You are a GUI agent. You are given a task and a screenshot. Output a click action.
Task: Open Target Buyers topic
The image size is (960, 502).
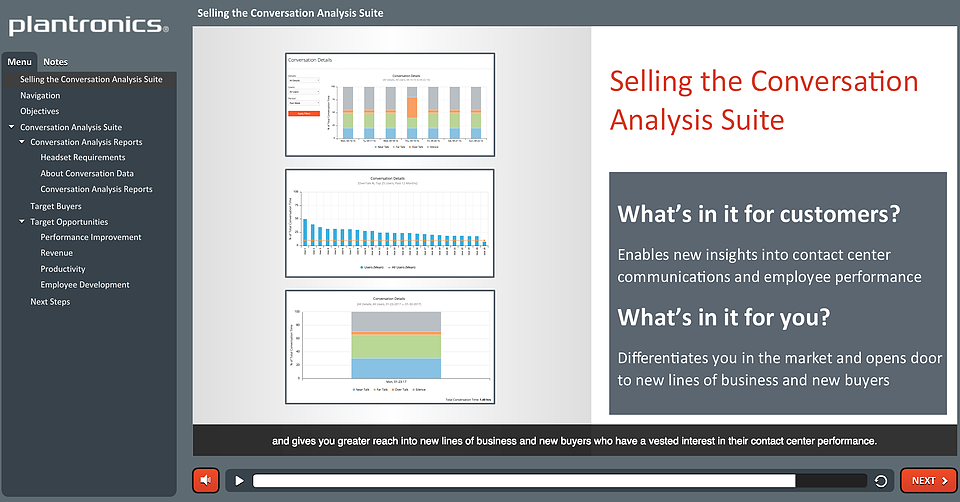click(56, 206)
